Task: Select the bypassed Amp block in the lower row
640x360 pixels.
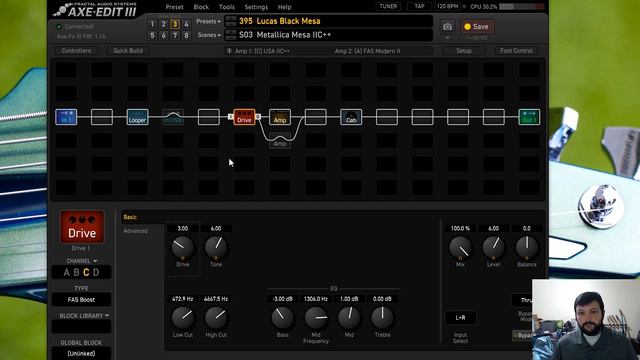Action: point(280,141)
